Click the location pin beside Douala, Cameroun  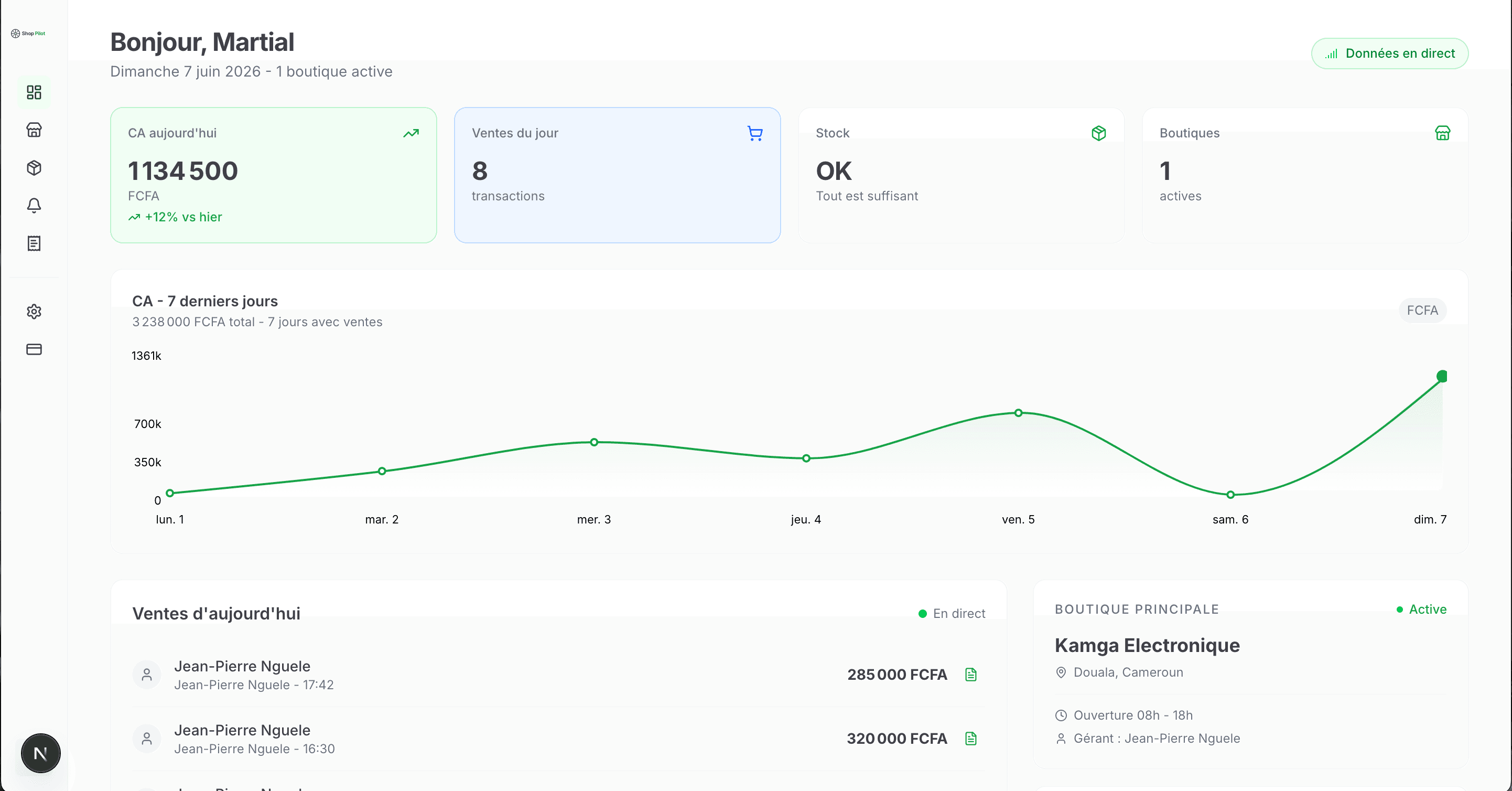(1061, 672)
